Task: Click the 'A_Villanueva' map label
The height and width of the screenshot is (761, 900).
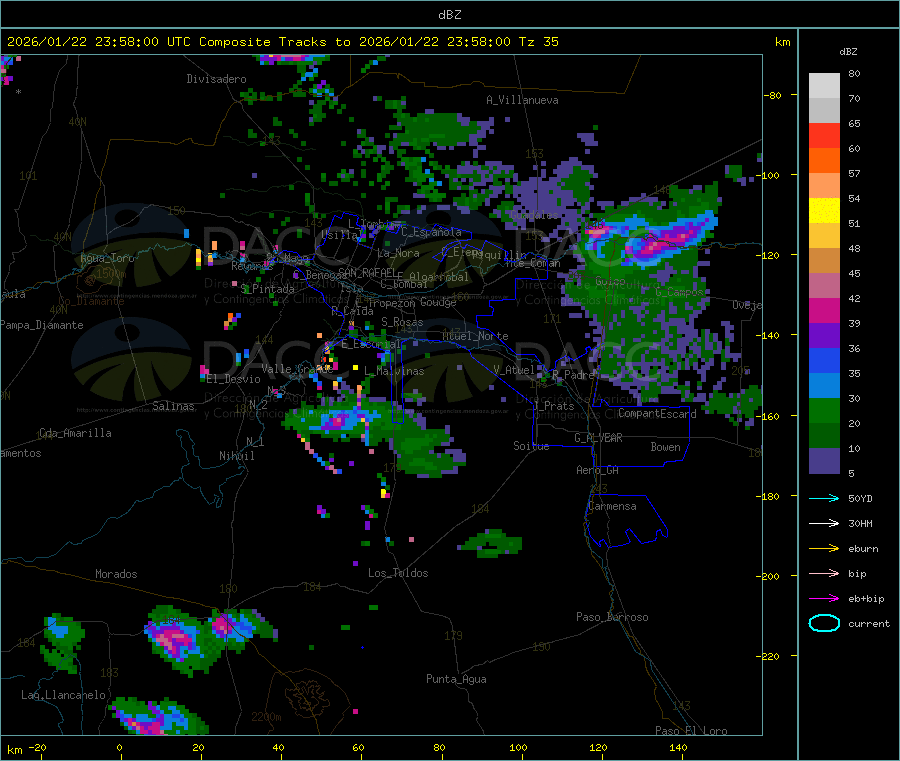Action: point(522,100)
